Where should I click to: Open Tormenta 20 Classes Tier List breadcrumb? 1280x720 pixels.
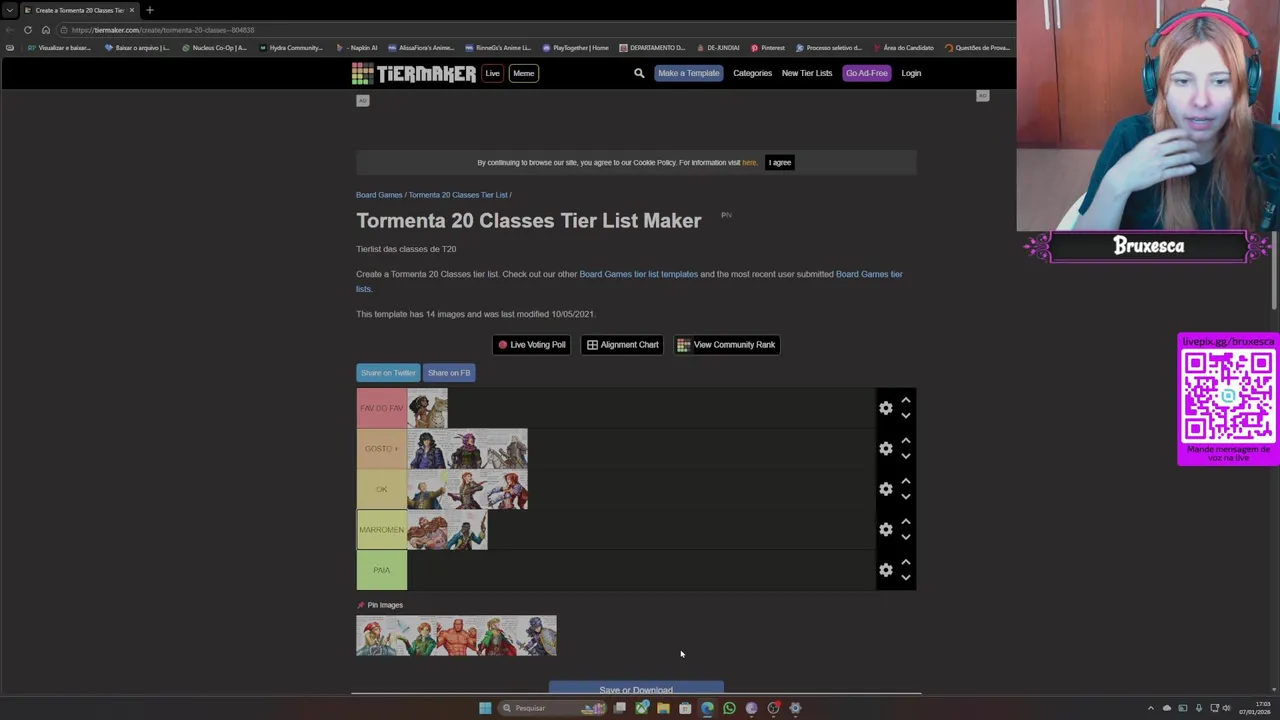pyautogui.click(x=458, y=195)
